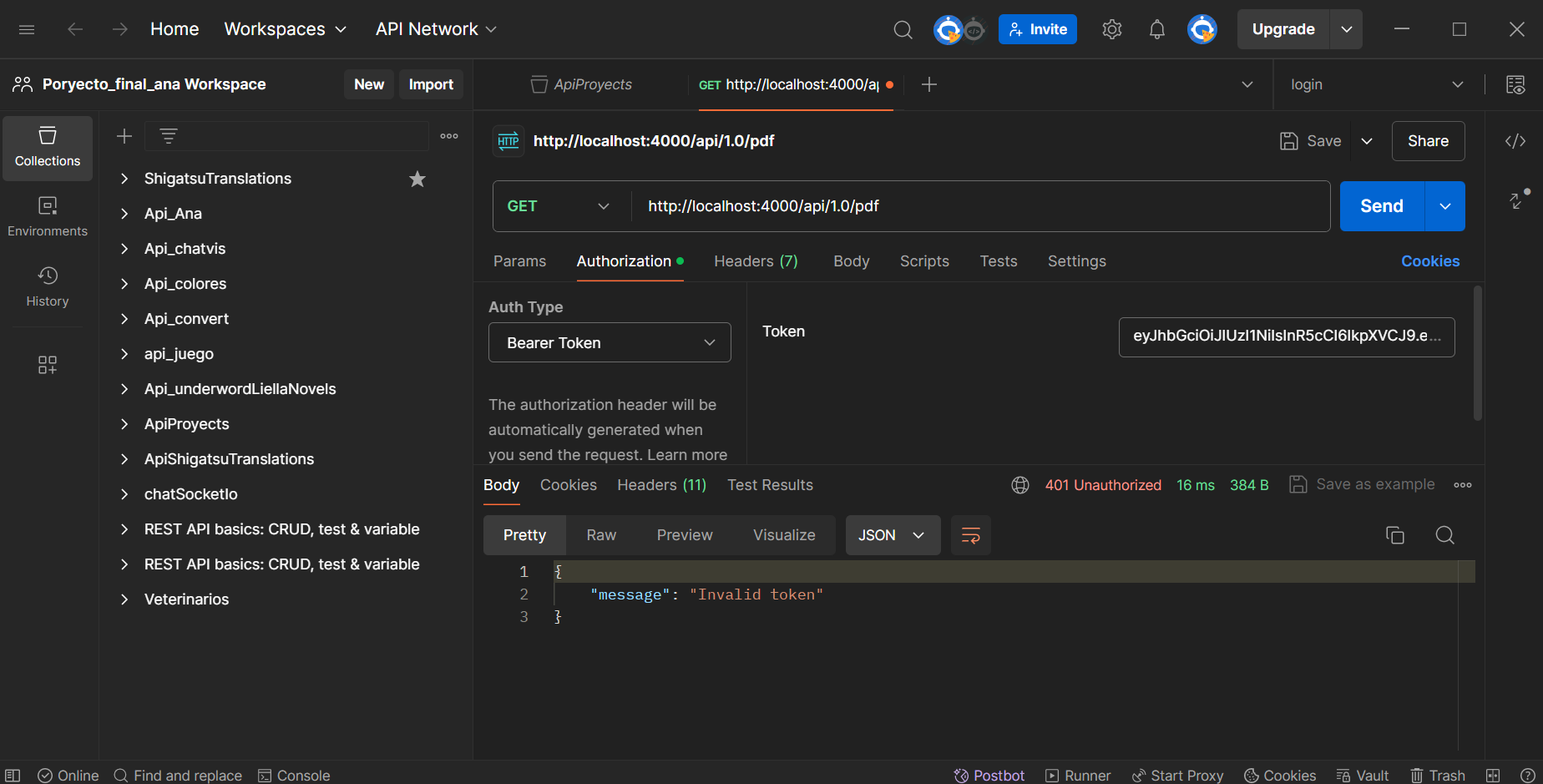Open the Cookies link beside Settings
This screenshot has height=784, width=1543.
[1430, 261]
